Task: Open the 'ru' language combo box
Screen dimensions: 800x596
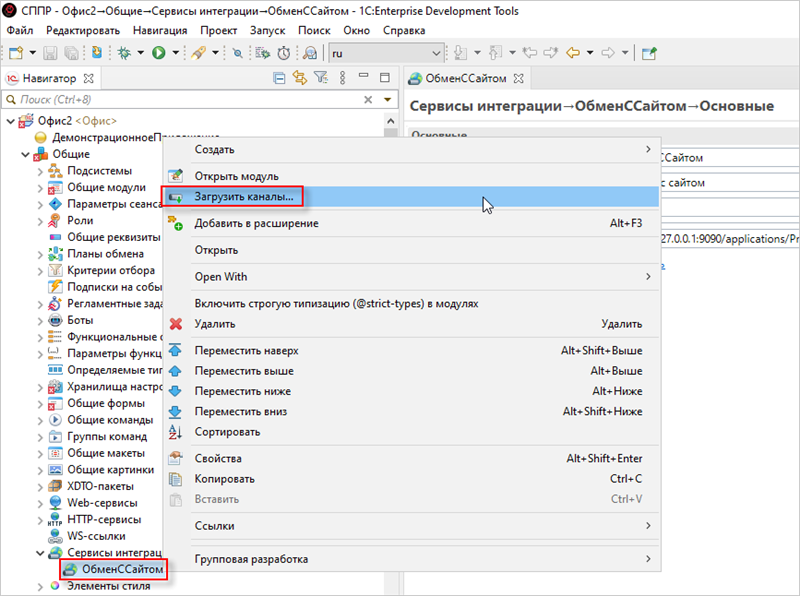Action: 385,52
